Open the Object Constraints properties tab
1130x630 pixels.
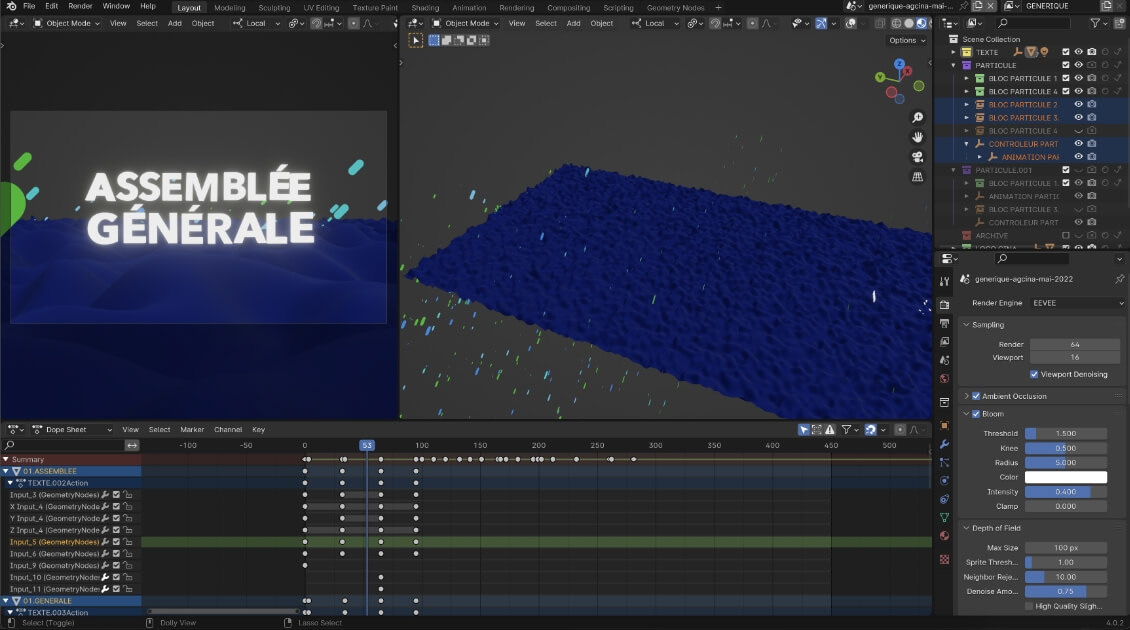point(944,499)
